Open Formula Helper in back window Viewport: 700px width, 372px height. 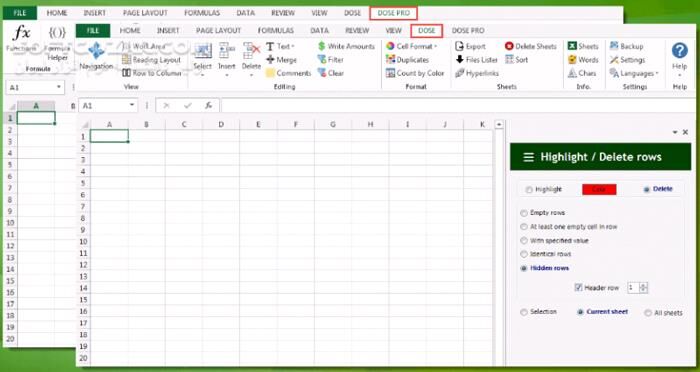tap(58, 43)
